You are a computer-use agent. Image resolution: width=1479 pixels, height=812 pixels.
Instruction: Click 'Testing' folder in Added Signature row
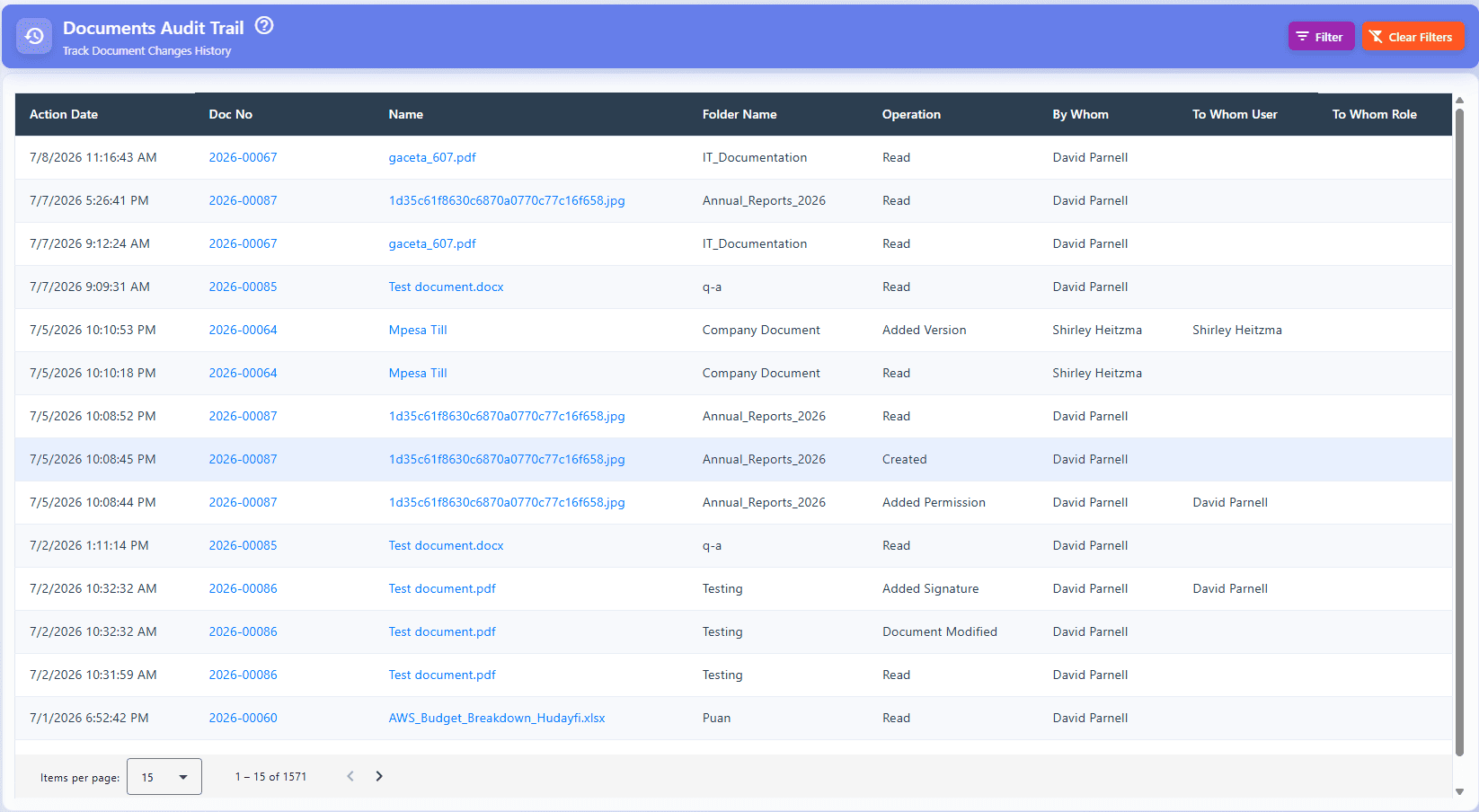click(x=722, y=588)
